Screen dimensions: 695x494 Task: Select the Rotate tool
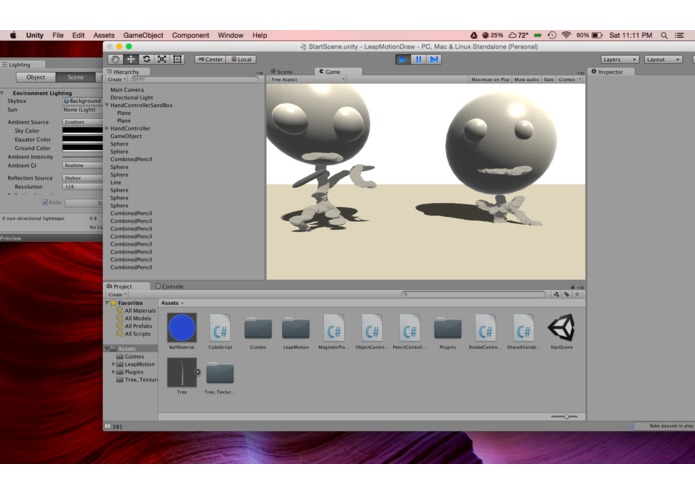(x=146, y=59)
